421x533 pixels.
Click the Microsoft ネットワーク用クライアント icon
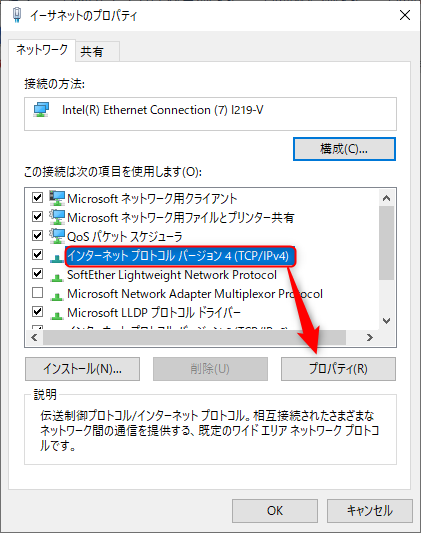[57, 198]
